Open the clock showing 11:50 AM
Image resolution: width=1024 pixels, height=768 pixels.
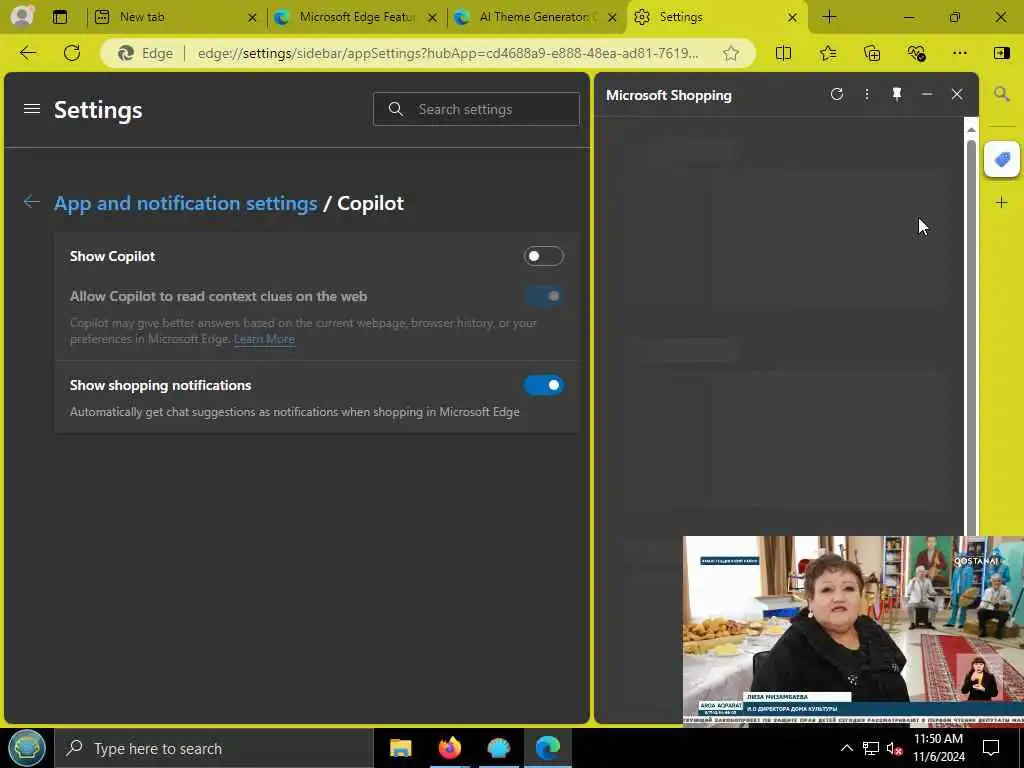tap(938, 748)
